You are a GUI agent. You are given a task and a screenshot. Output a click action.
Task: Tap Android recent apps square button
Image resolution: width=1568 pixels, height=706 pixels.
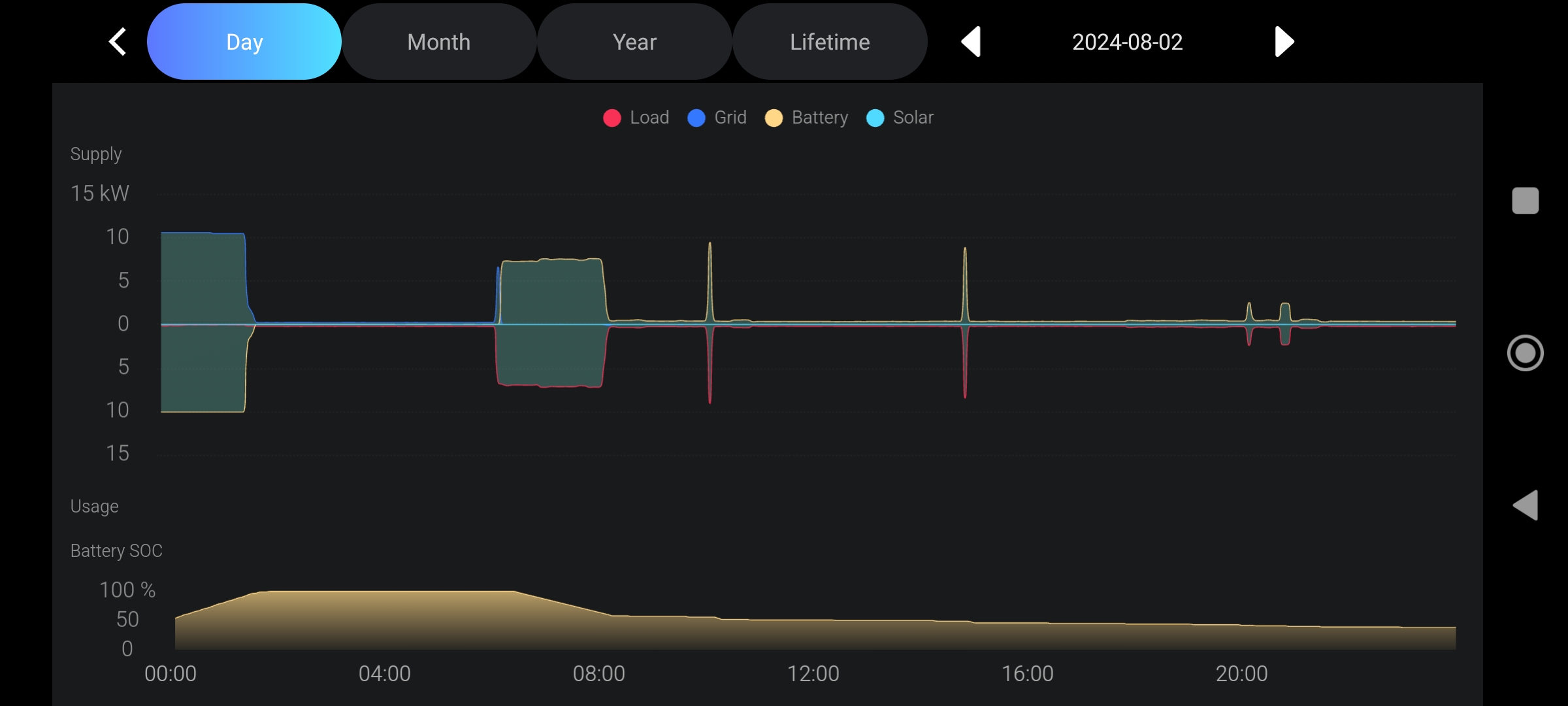[1525, 201]
